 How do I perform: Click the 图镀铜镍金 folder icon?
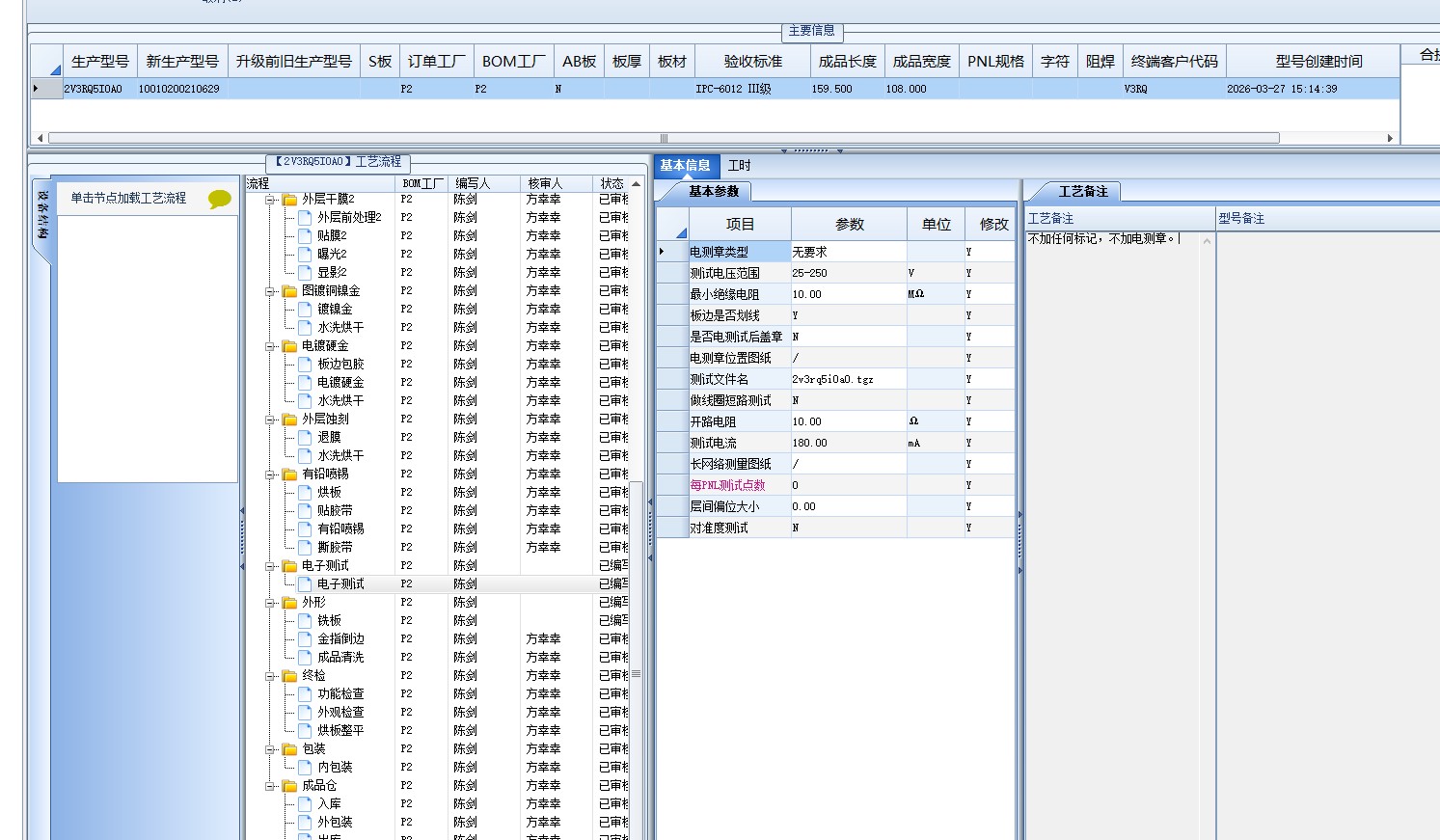click(289, 291)
